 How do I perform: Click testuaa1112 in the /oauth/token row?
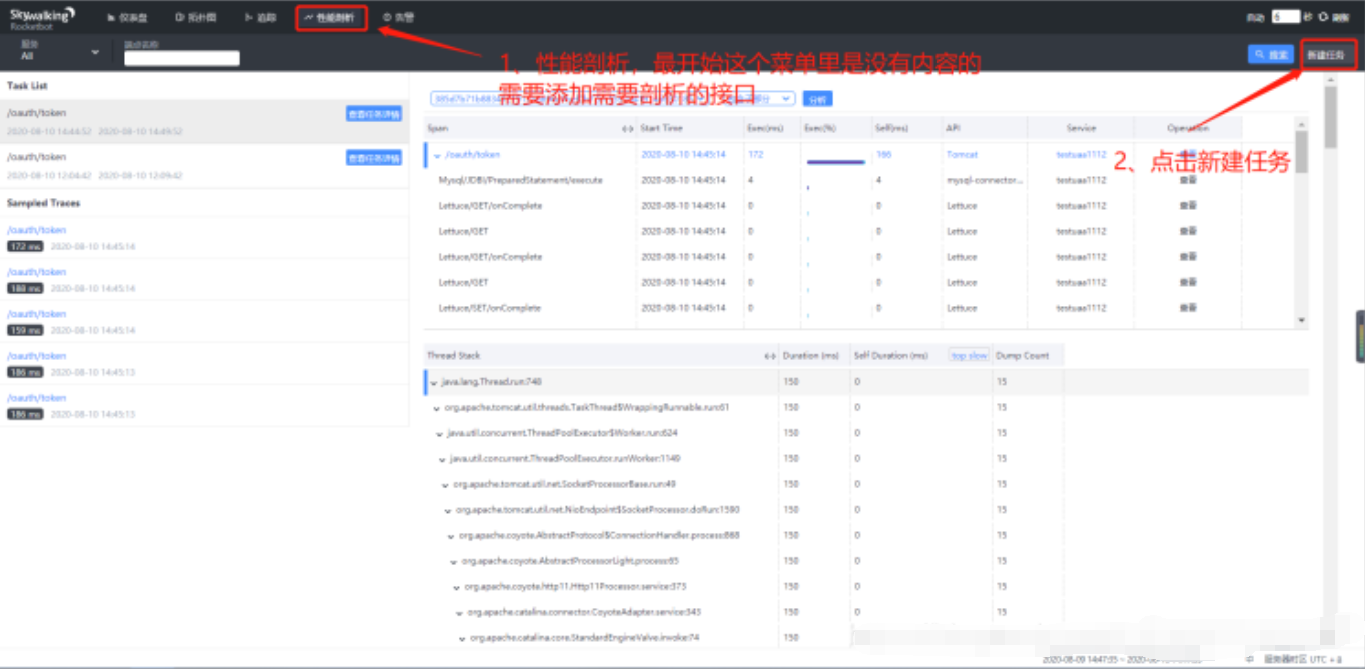1081,155
